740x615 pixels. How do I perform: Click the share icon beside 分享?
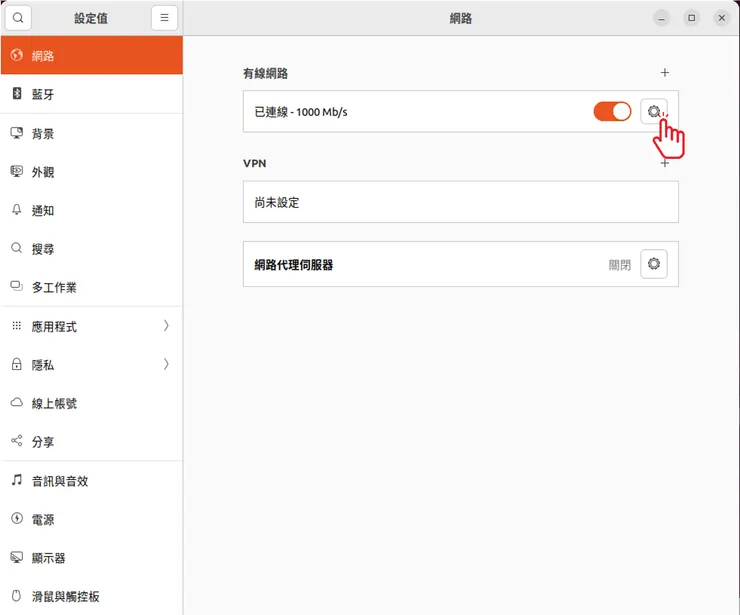(17, 440)
